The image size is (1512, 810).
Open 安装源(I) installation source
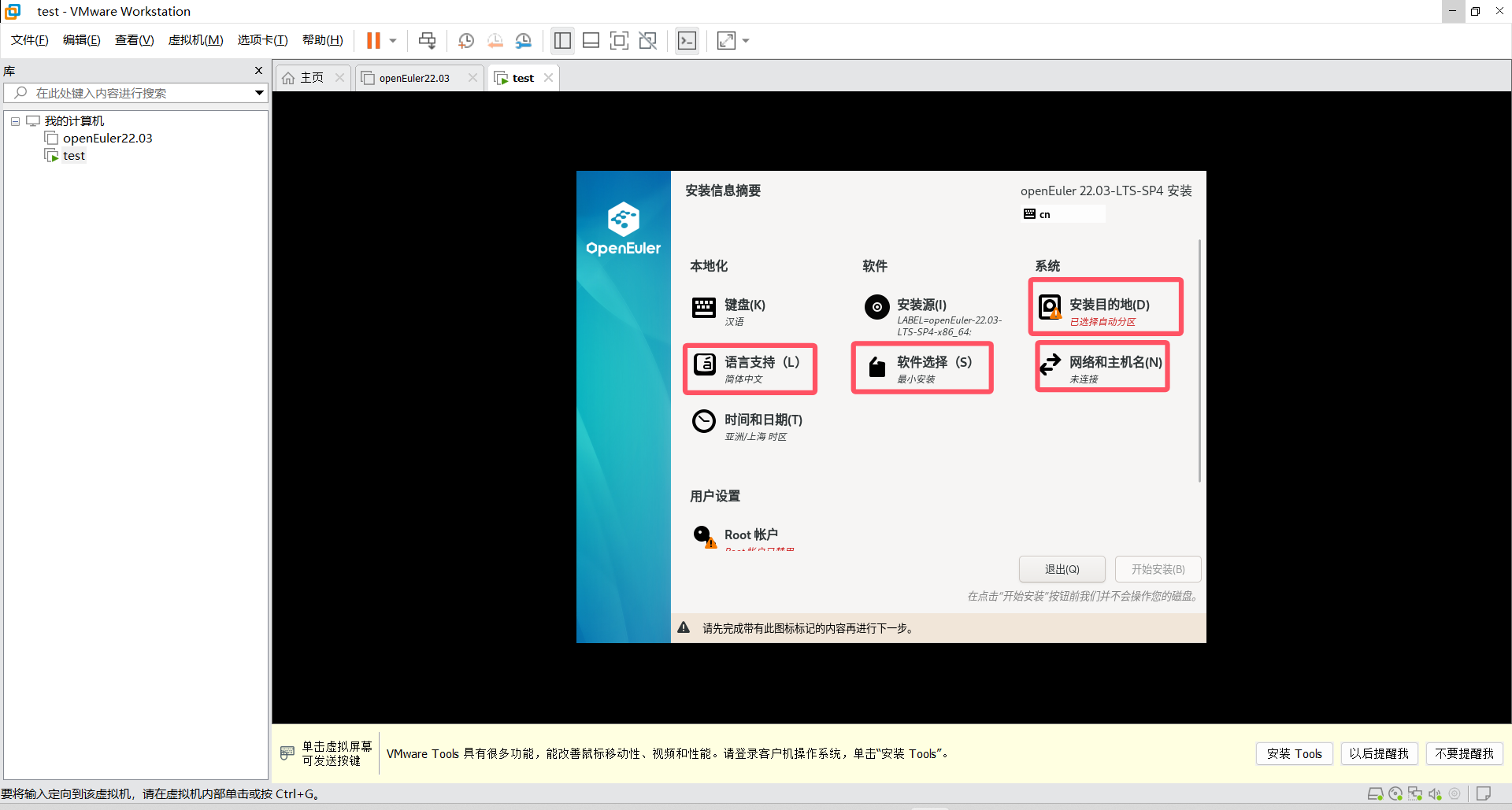[932, 316]
